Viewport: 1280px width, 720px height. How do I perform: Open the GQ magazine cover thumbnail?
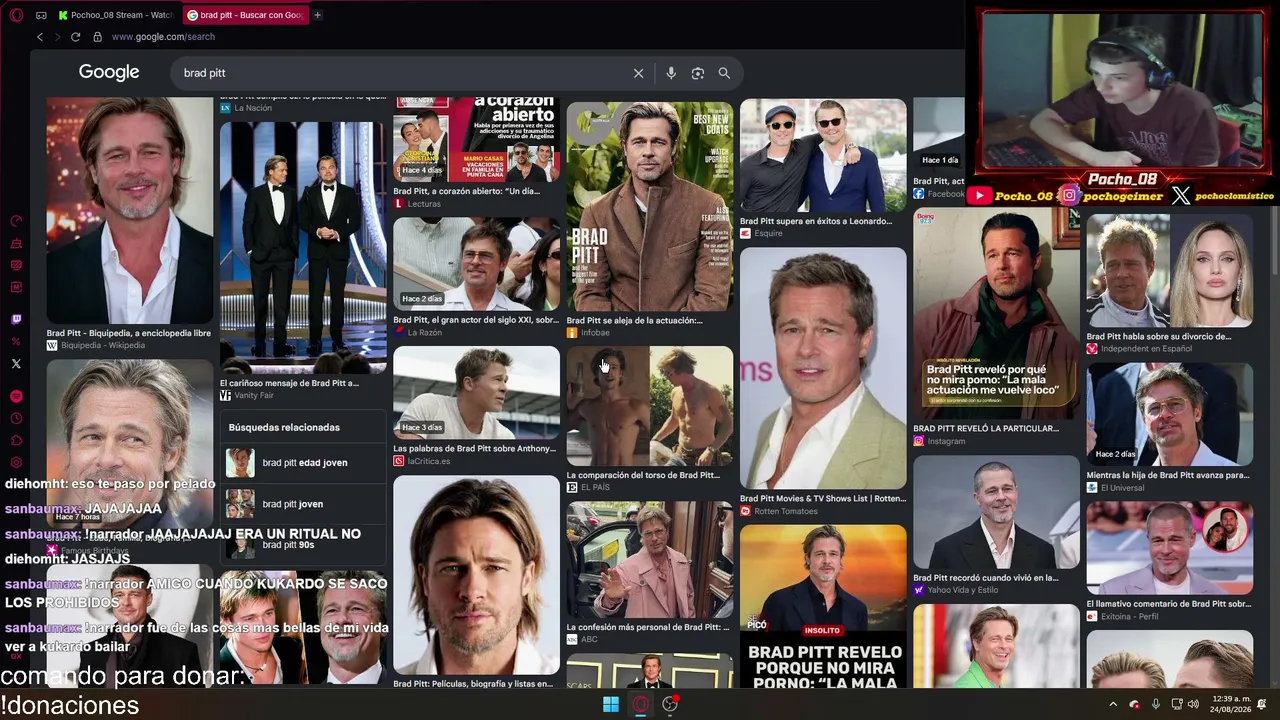pos(650,206)
